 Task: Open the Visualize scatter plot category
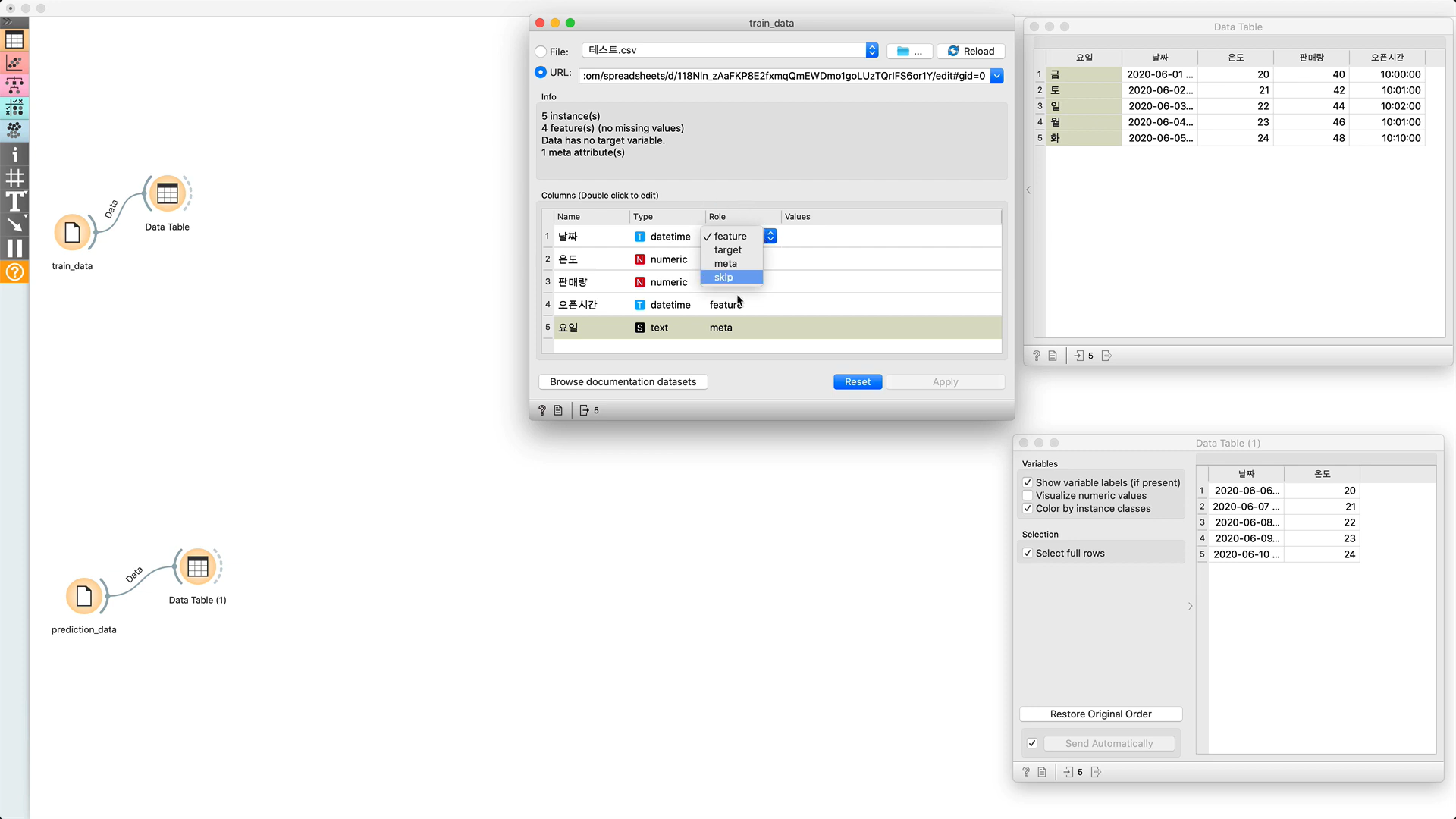14,62
